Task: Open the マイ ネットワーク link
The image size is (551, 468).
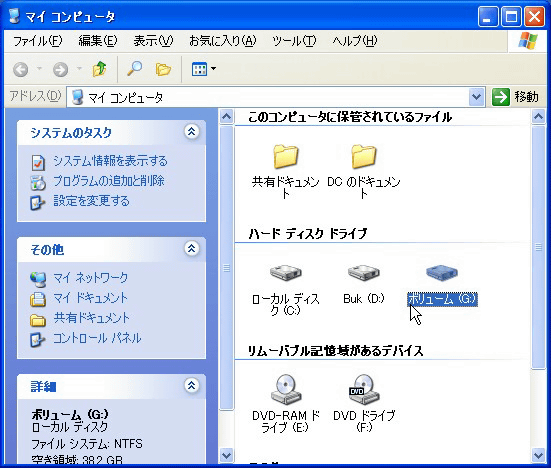Action: 91,278
